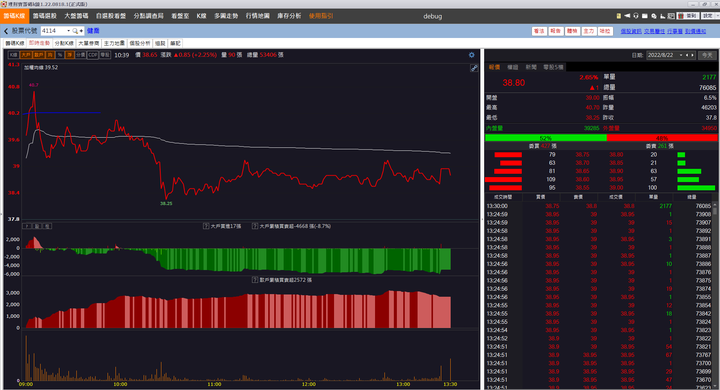Viewport: 720px width, 390px height.
Task: Expand the stock code 4114 dropdown
Action: 68,31
